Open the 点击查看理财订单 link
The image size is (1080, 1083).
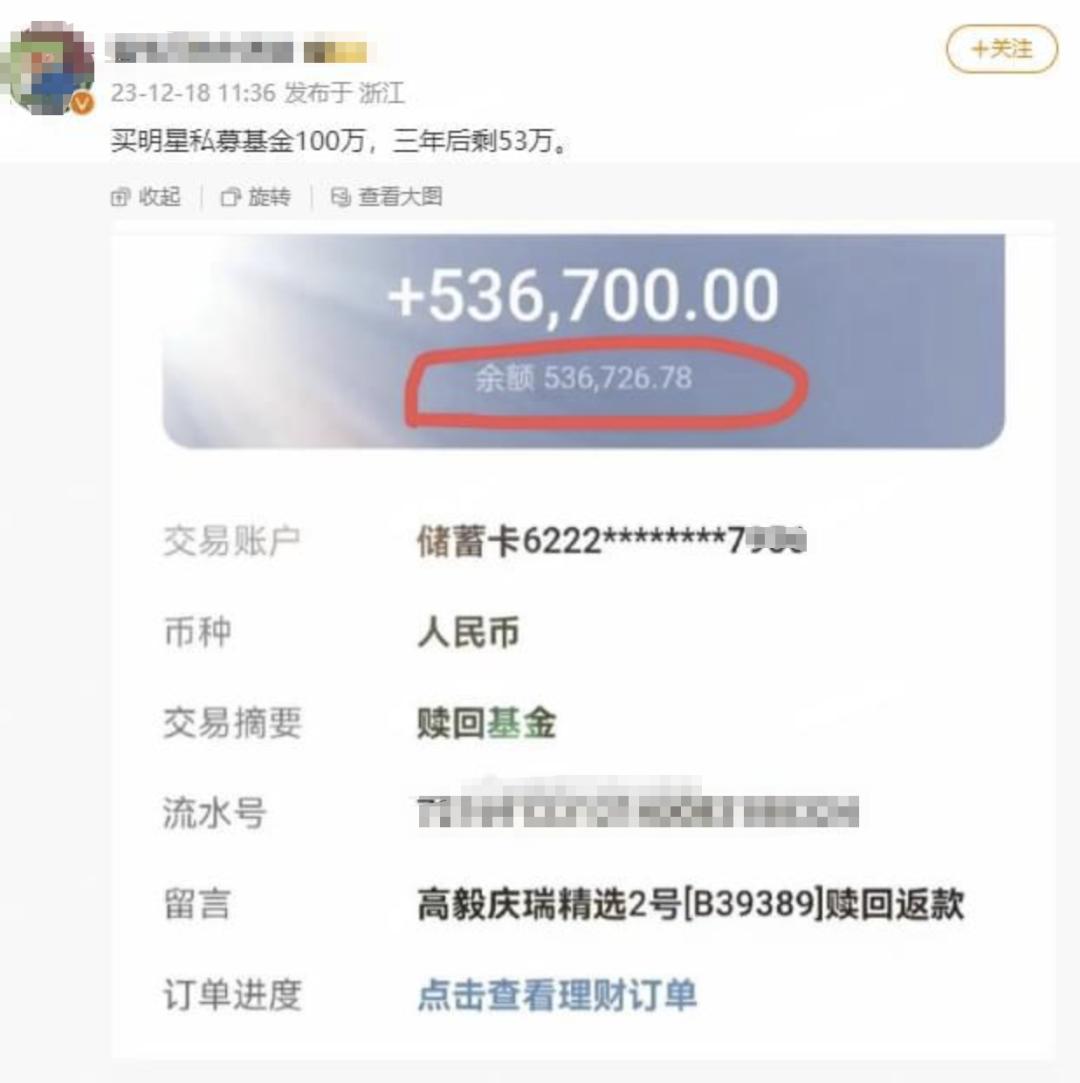pyautogui.click(x=557, y=995)
